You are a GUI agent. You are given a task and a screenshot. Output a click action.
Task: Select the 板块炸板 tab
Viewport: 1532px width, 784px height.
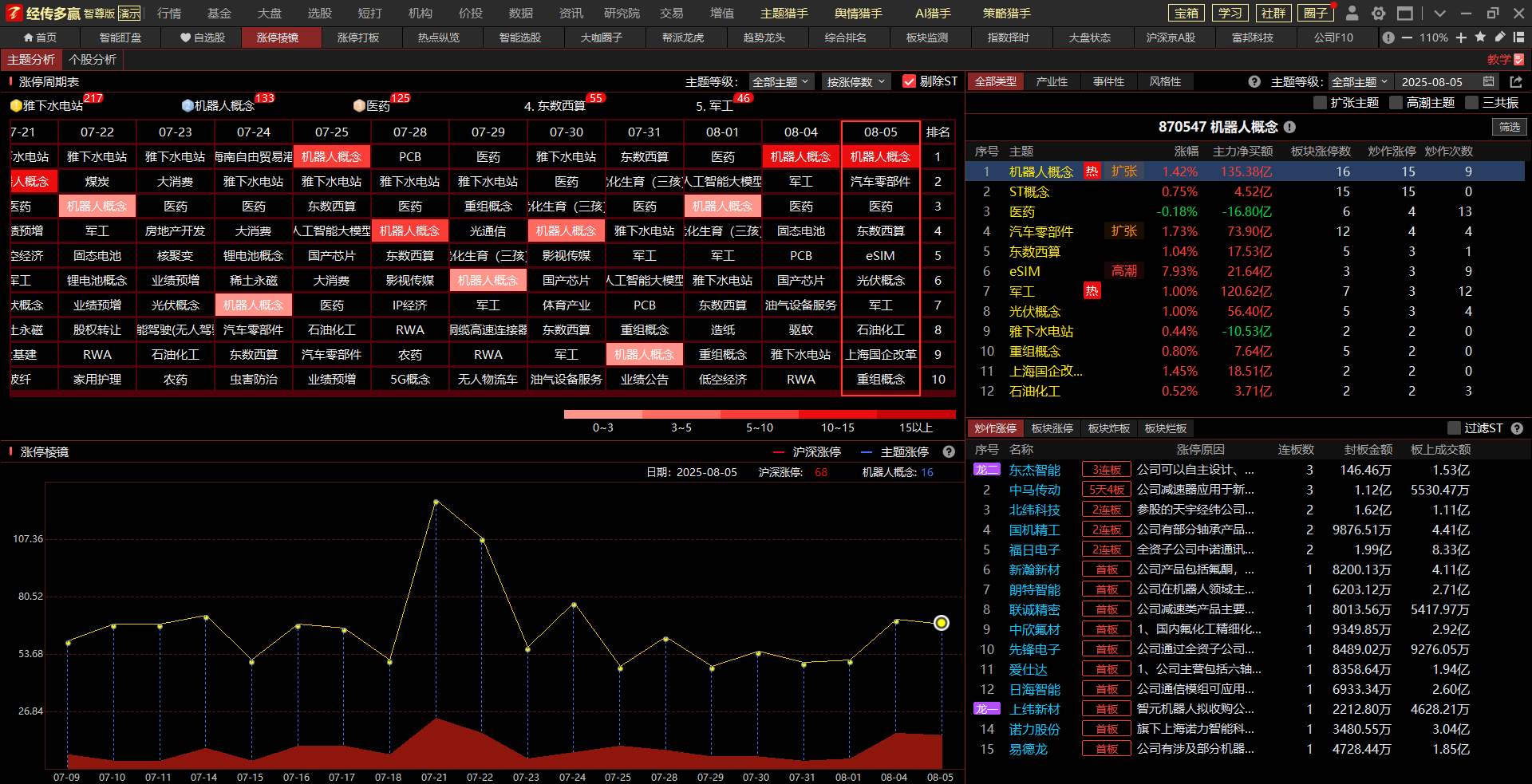click(1109, 428)
